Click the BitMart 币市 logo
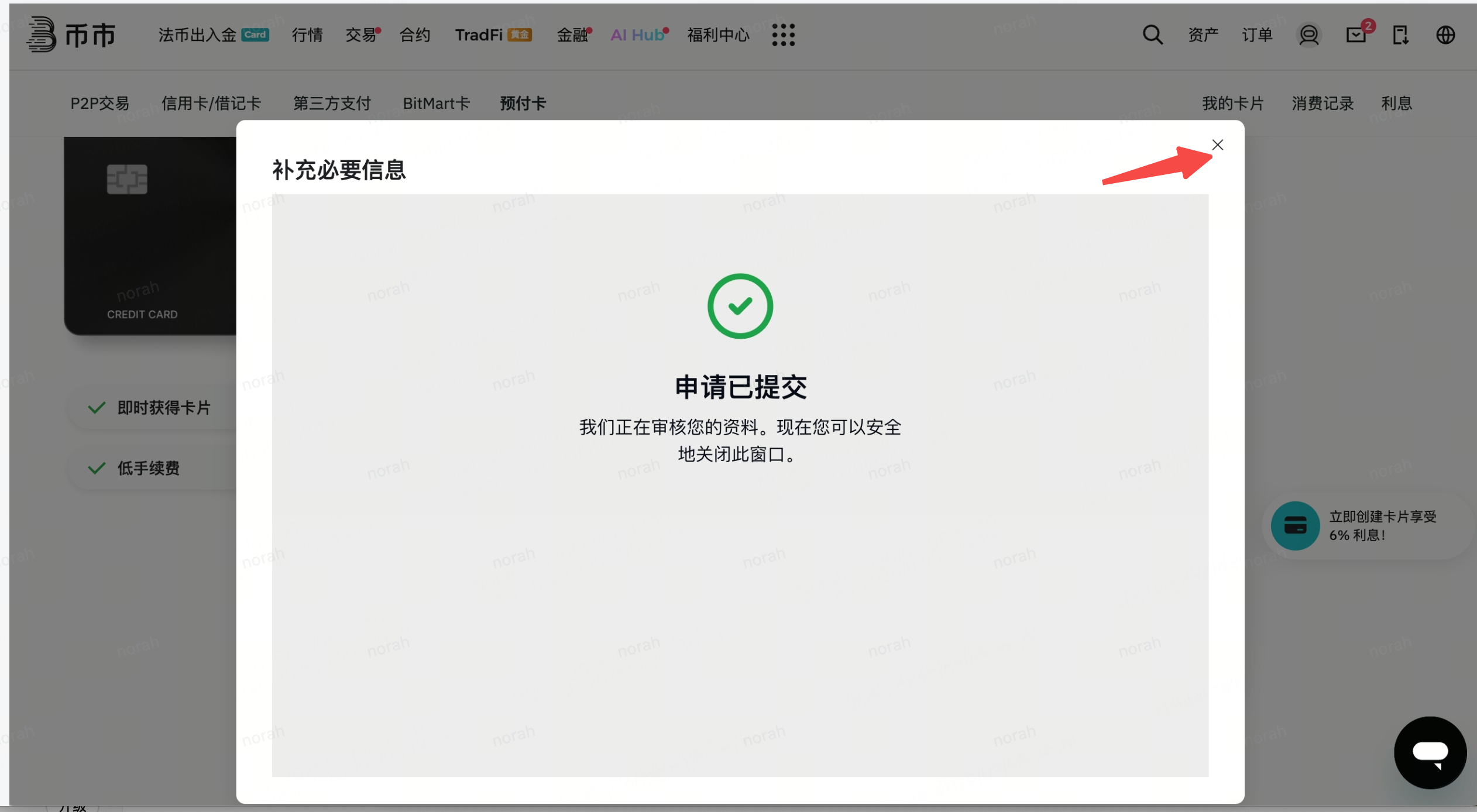Viewport: 1477px width, 812px height. point(71,35)
